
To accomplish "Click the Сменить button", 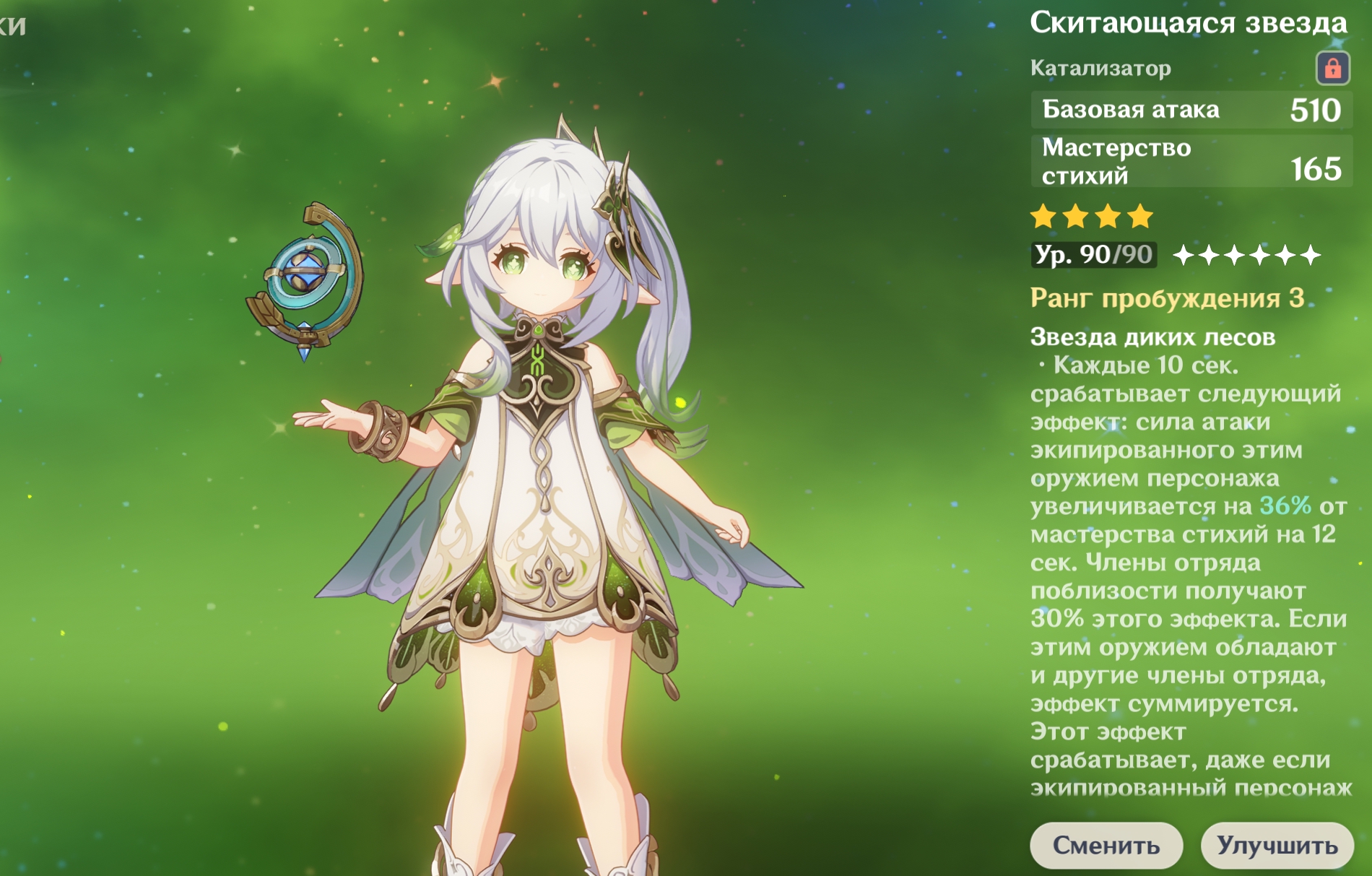I will (x=1106, y=845).
